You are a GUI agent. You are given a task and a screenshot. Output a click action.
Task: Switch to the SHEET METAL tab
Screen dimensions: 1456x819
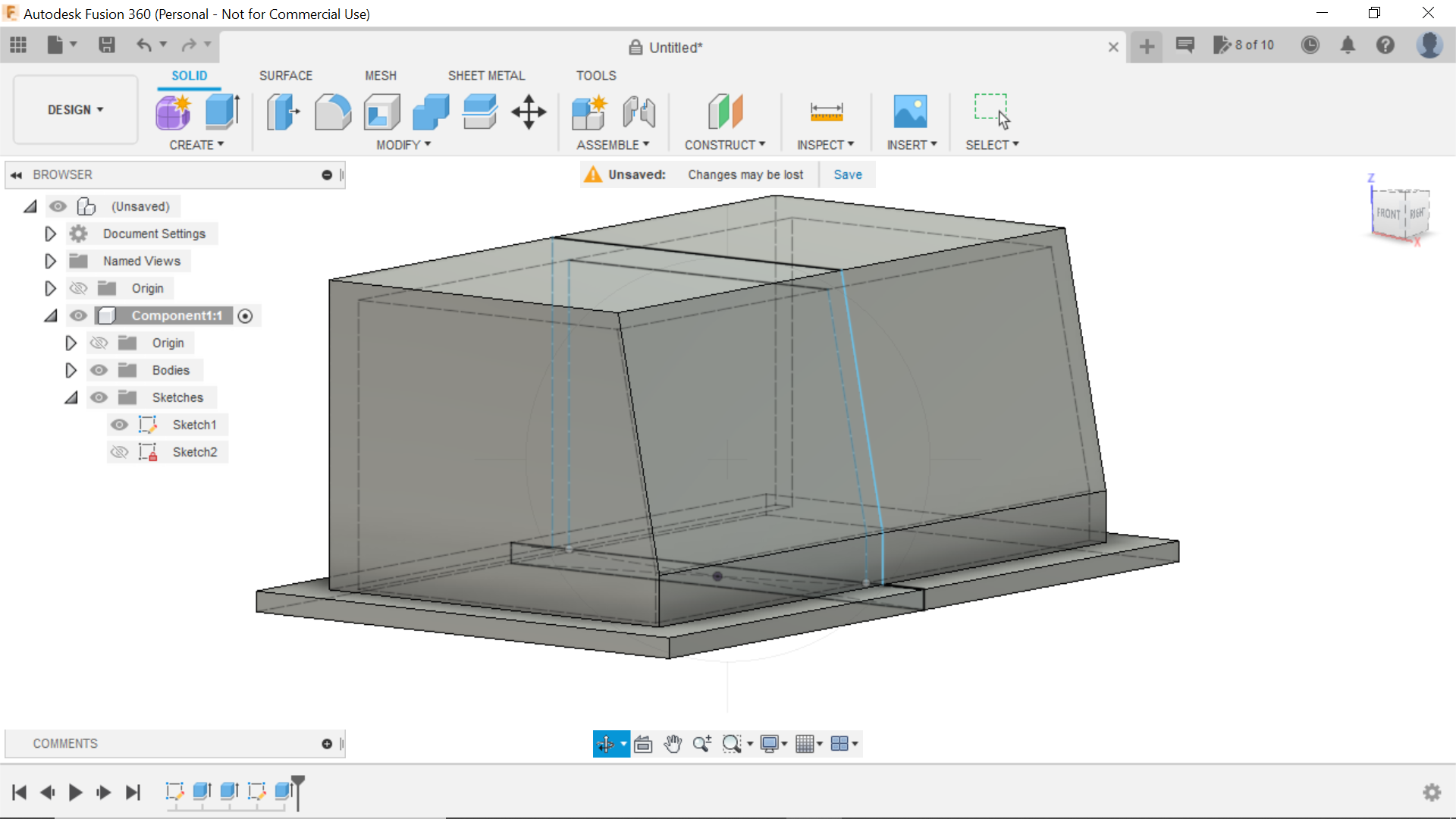point(486,75)
